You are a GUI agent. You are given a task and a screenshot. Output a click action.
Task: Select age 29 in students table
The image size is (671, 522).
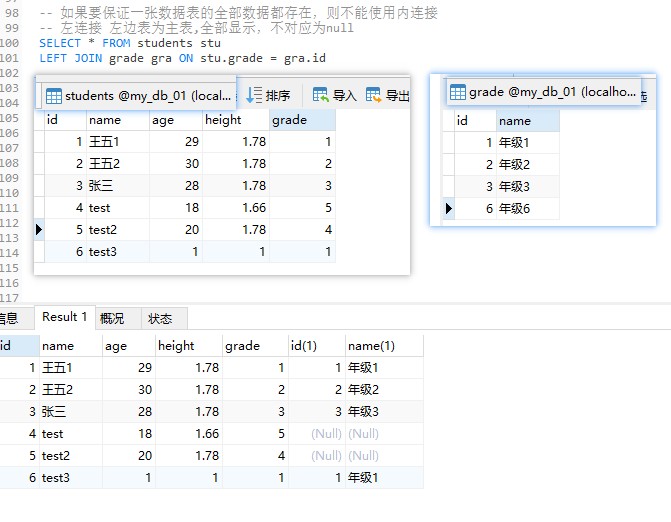click(176, 142)
